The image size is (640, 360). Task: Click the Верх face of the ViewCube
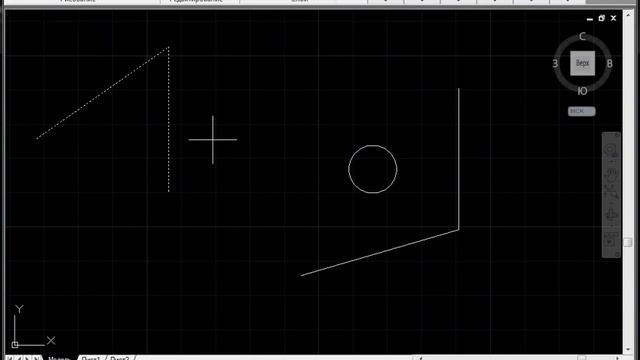point(582,63)
